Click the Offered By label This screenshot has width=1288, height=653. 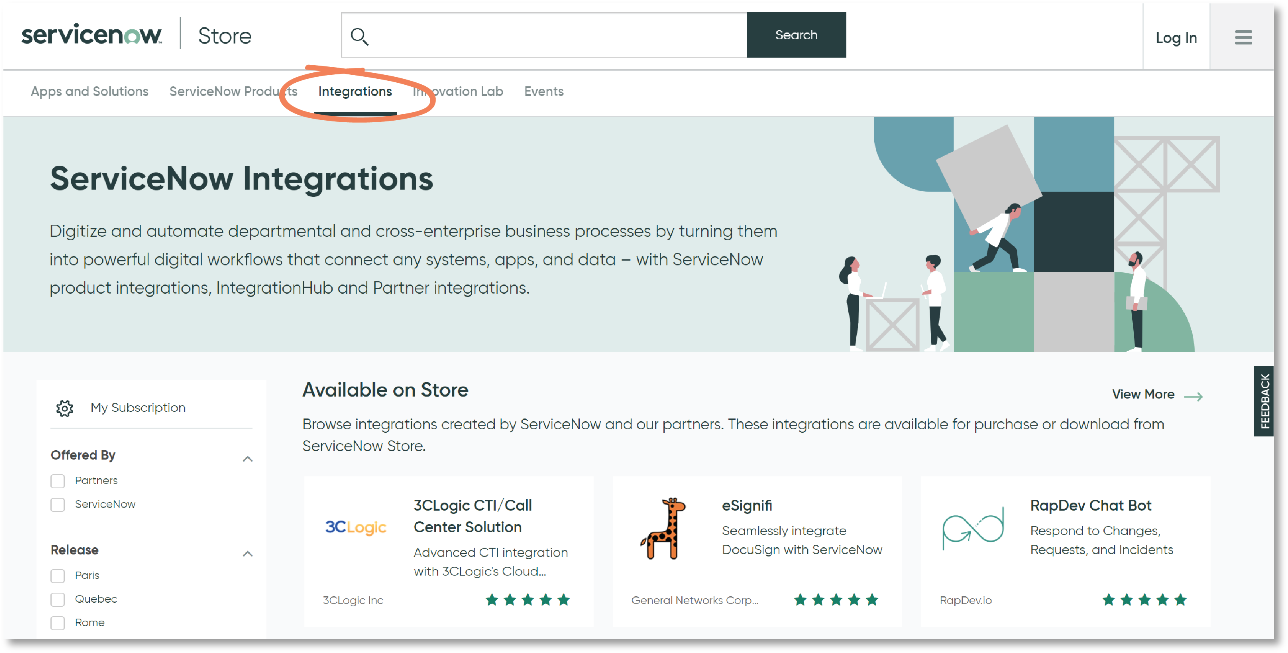point(83,455)
